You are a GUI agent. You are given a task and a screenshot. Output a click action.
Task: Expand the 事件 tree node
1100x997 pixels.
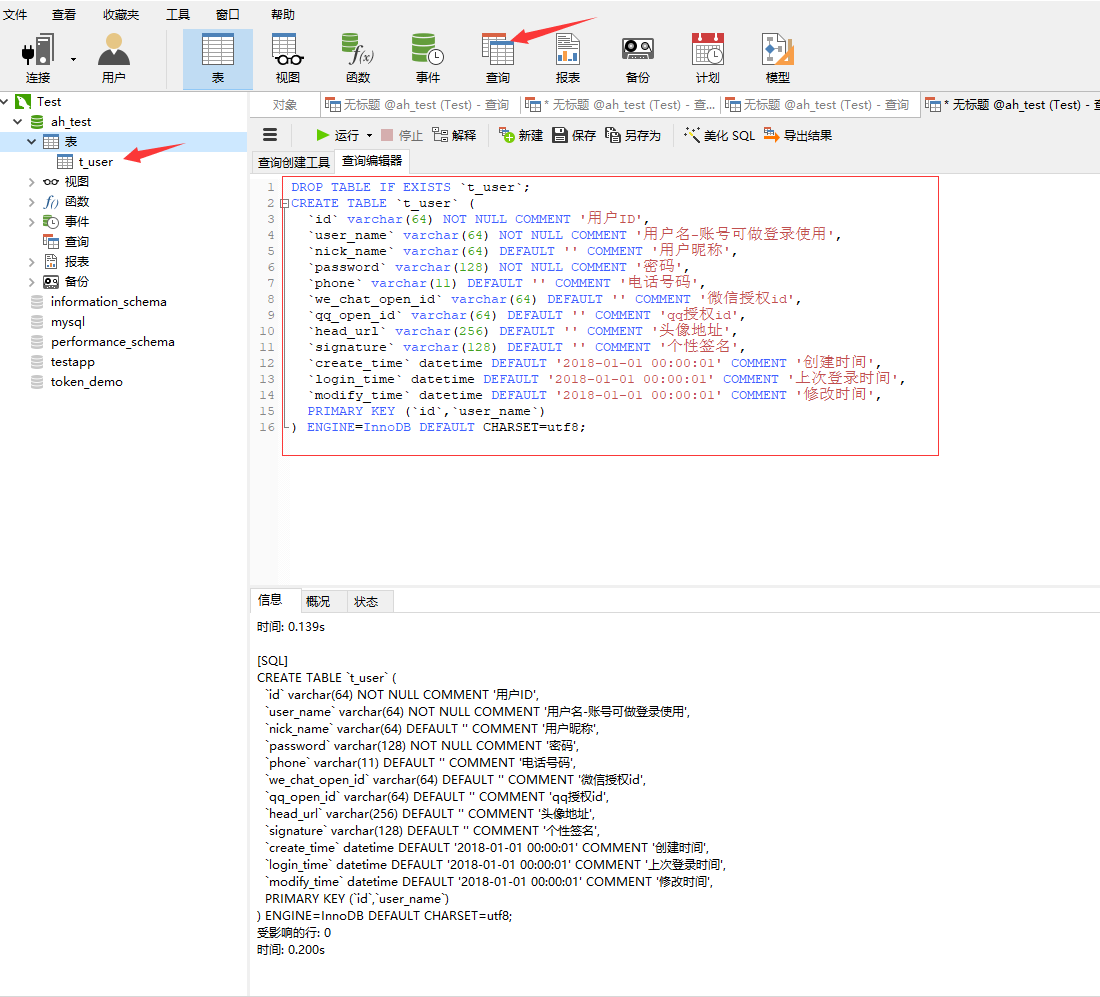32,222
